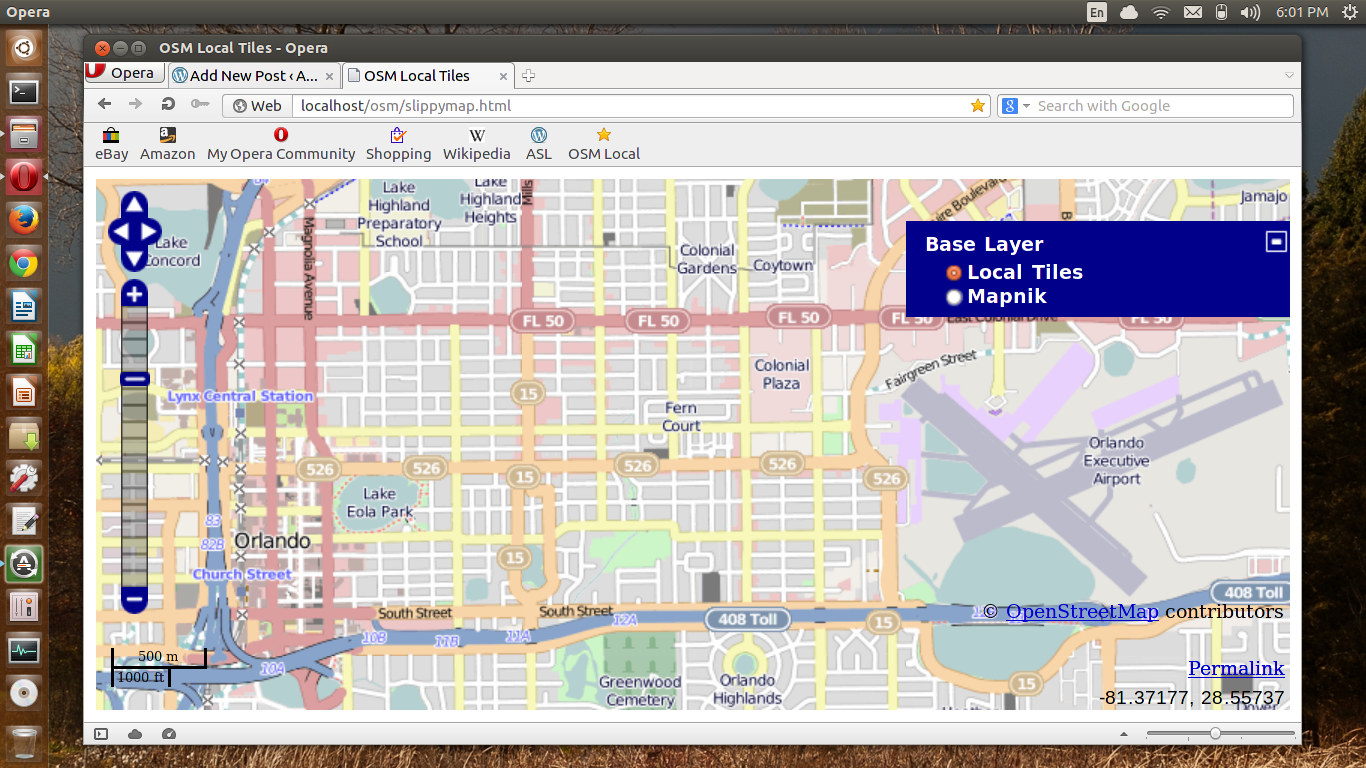Open the Files manager in the dock

click(24, 134)
